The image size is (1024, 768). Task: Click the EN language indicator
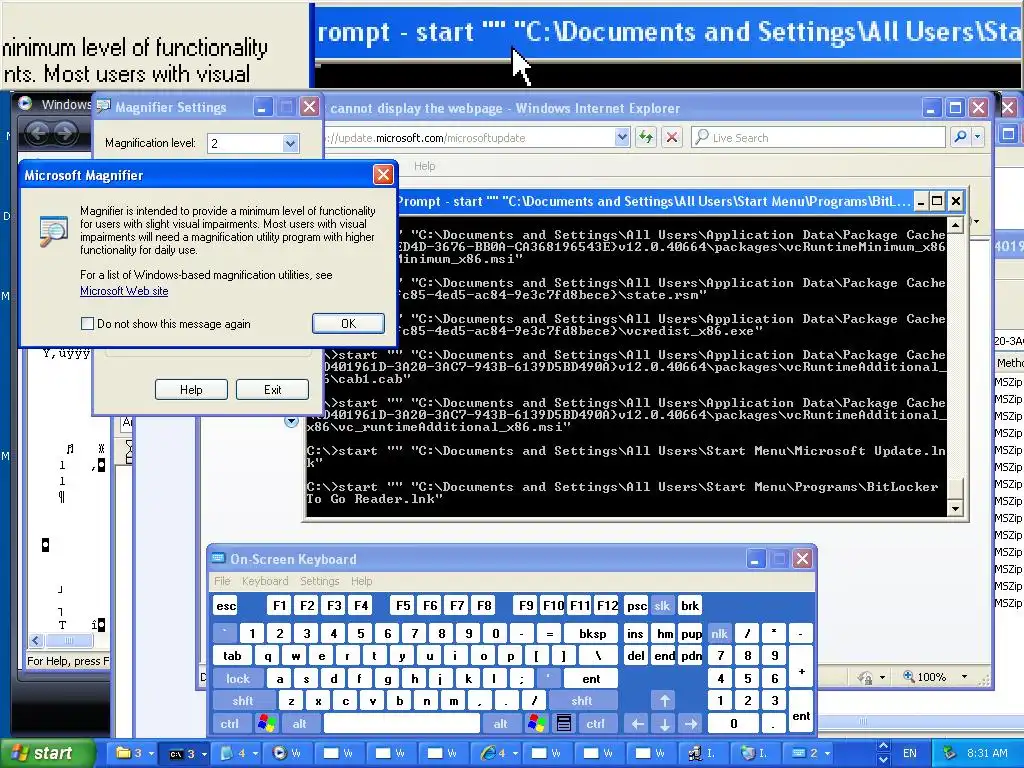point(909,753)
